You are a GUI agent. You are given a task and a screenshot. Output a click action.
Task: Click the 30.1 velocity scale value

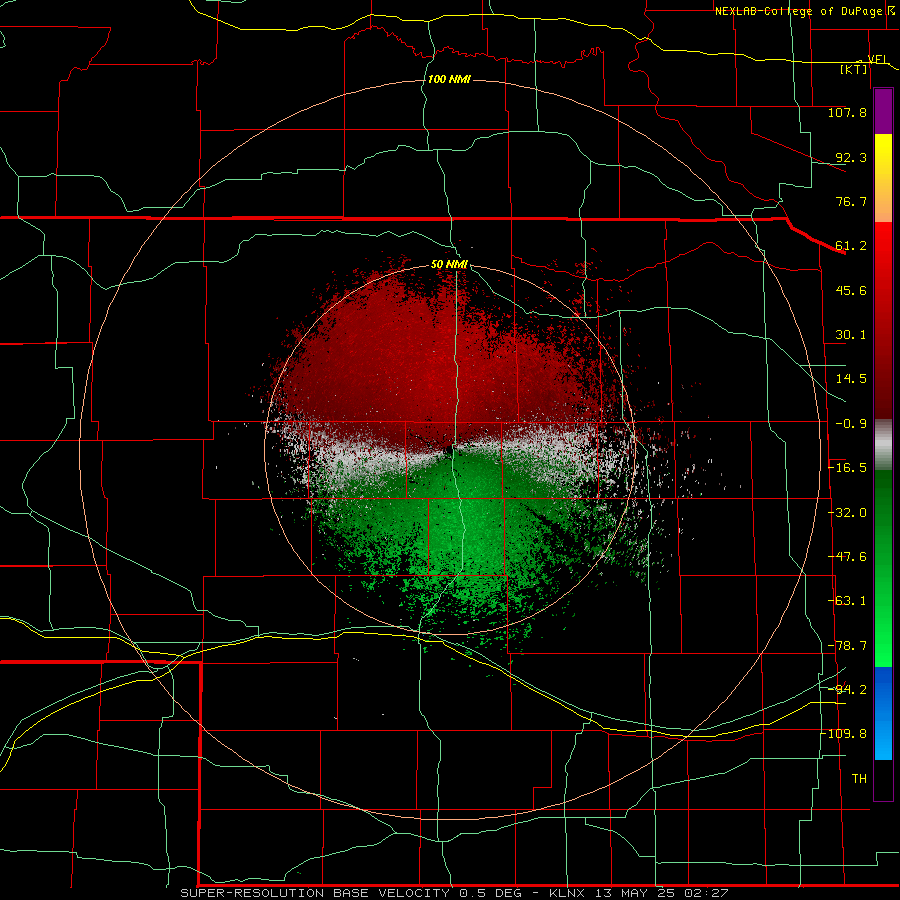tap(851, 335)
